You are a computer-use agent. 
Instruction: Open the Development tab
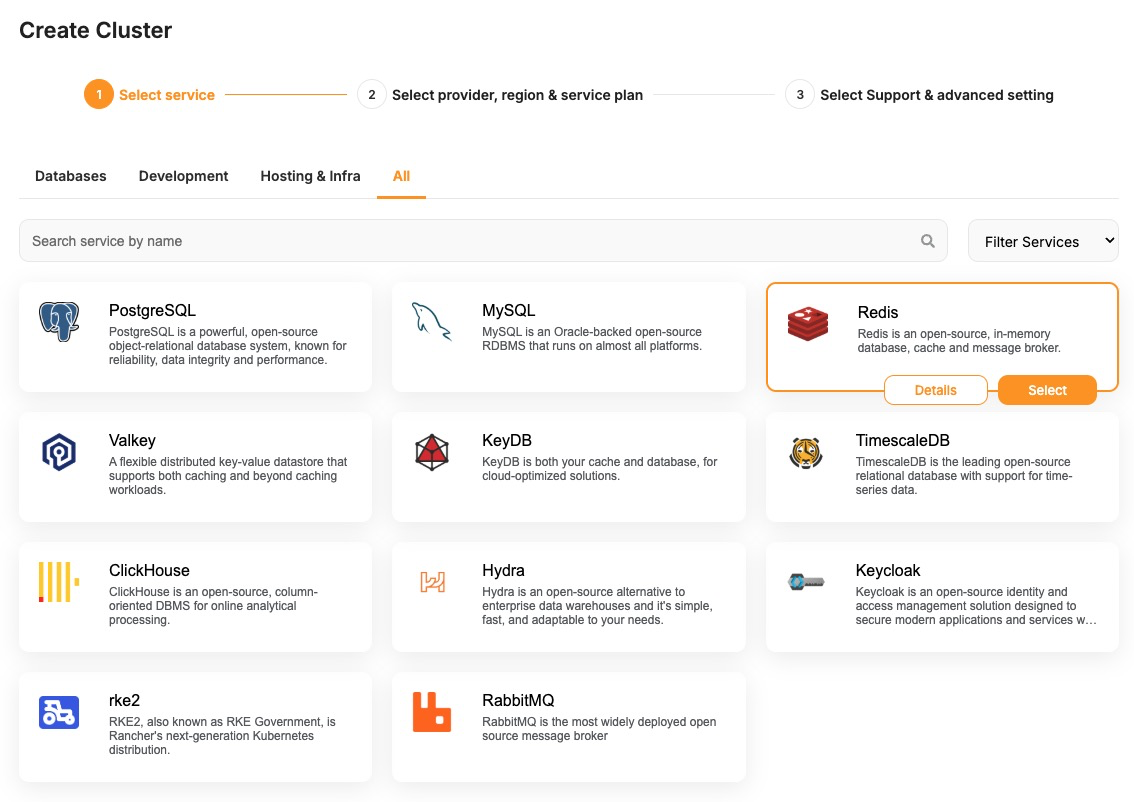pyautogui.click(x=184, y=176)
